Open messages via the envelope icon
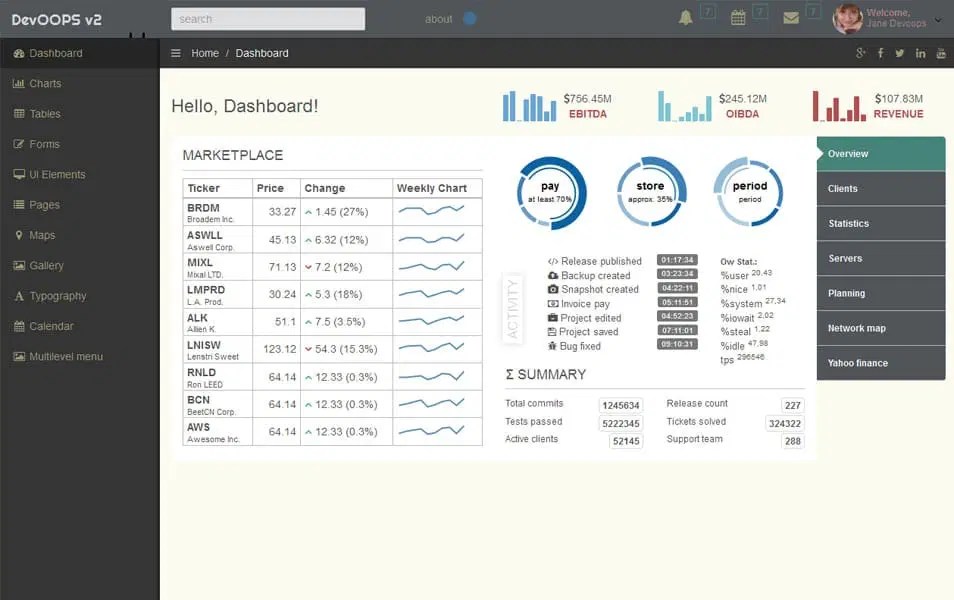Screen dimensions: 954x600 pyautogui.click(x=793, y=17)
